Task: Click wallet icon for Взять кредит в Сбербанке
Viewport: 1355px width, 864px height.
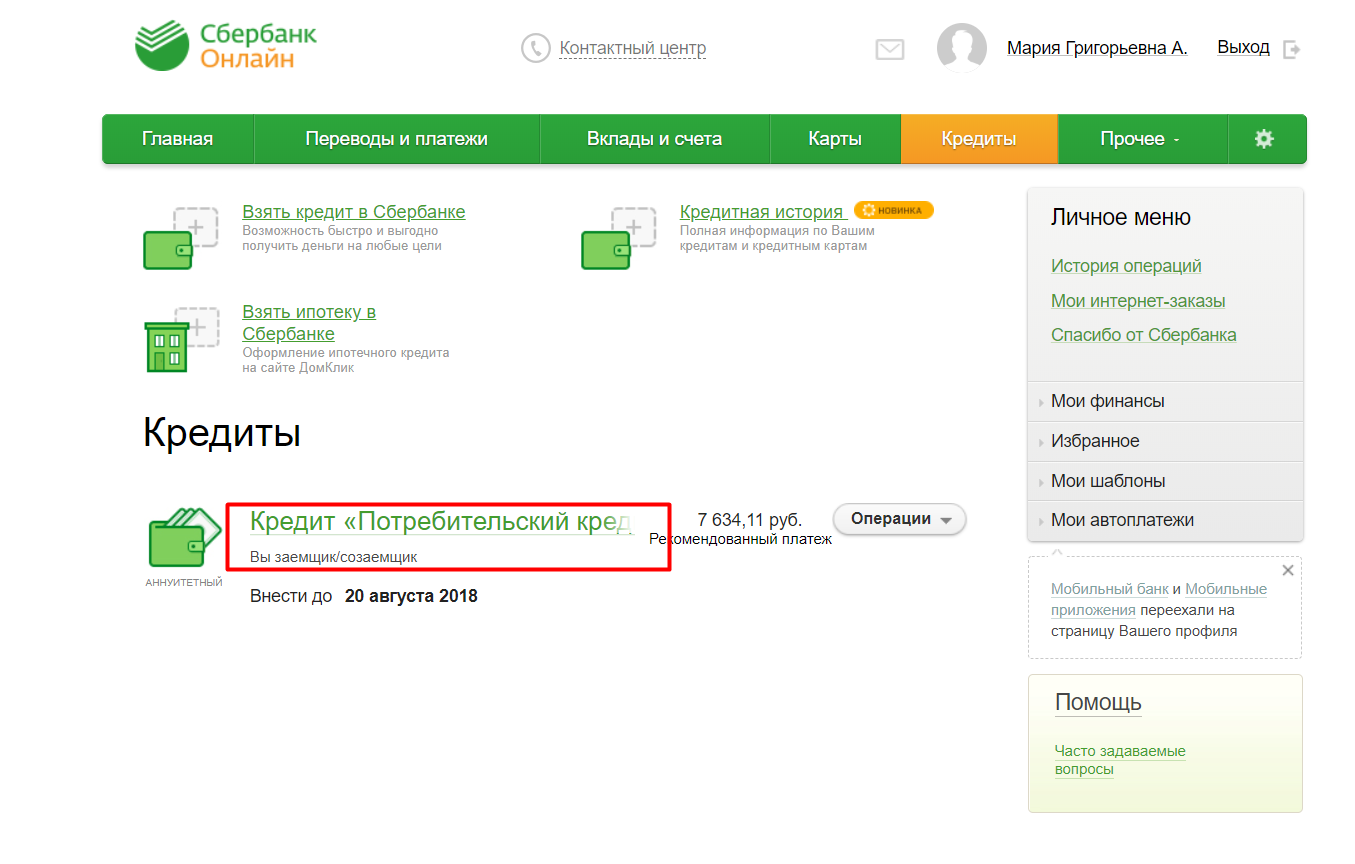Action: pos(180,238)
